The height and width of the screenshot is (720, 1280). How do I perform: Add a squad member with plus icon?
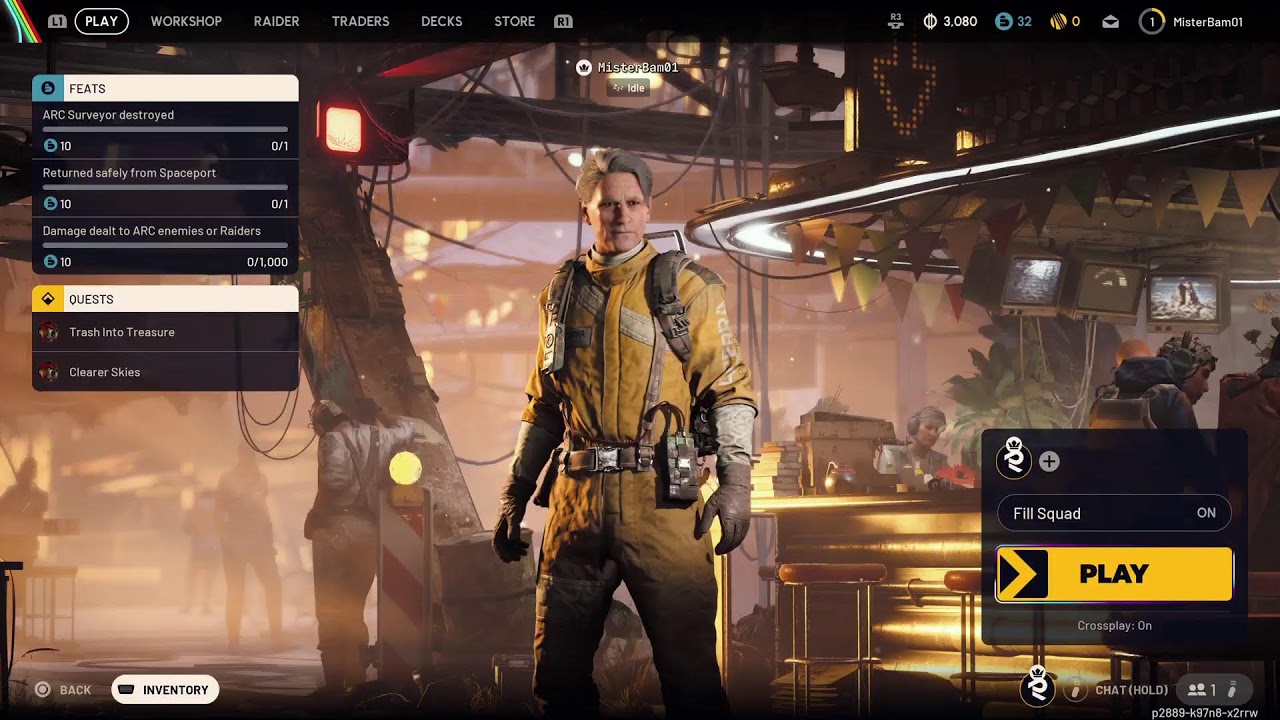pos(1049,461)
